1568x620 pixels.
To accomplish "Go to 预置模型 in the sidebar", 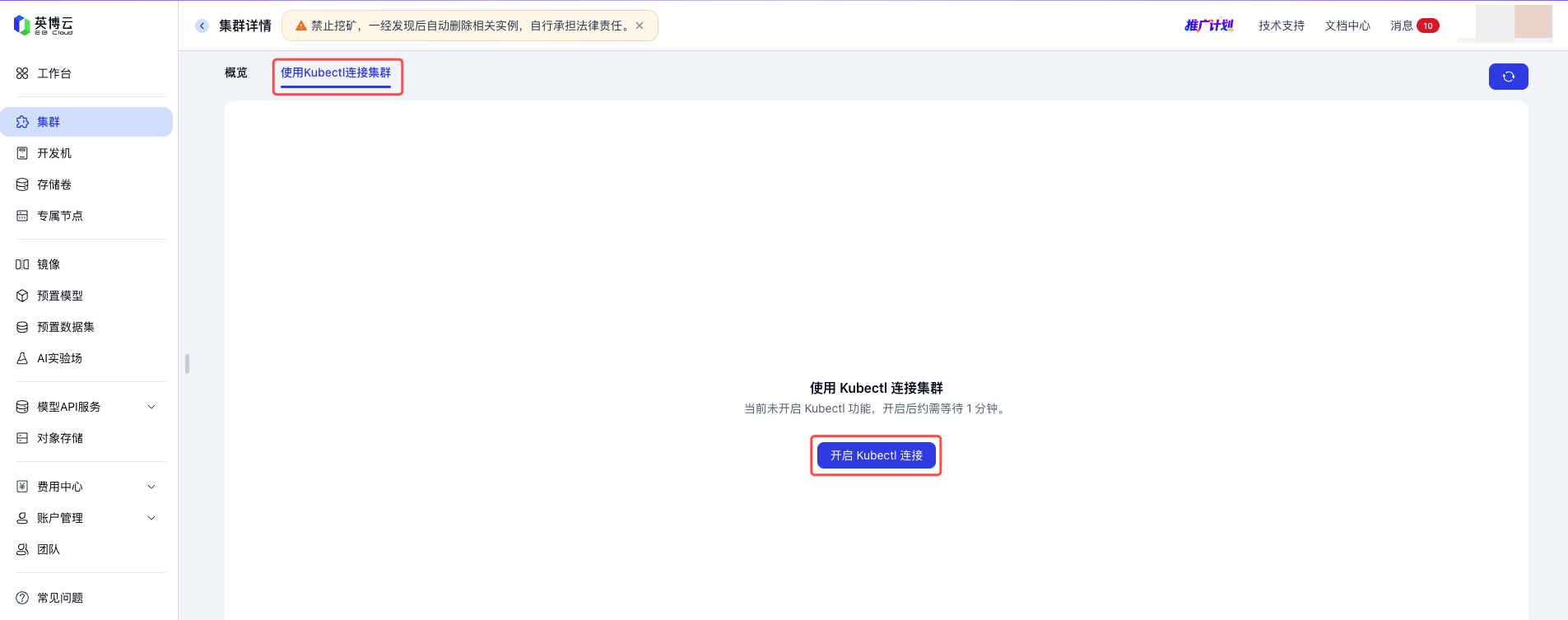I will (x=86, y=296).
